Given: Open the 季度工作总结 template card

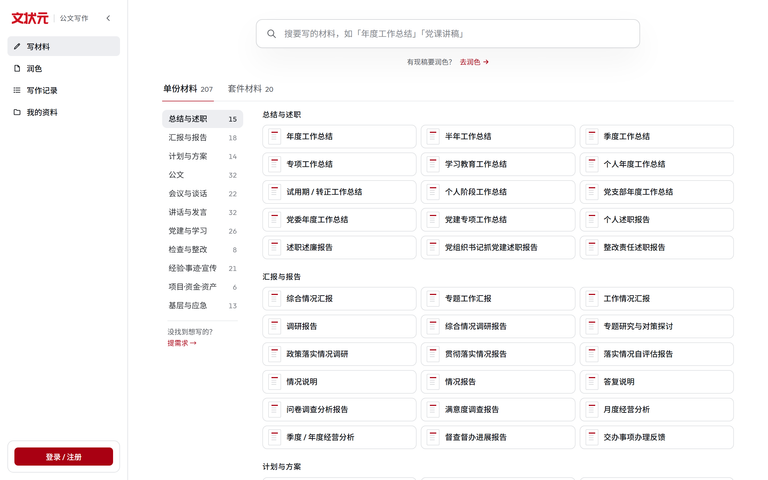Looking at the screenshot, I should pos(657,137).
